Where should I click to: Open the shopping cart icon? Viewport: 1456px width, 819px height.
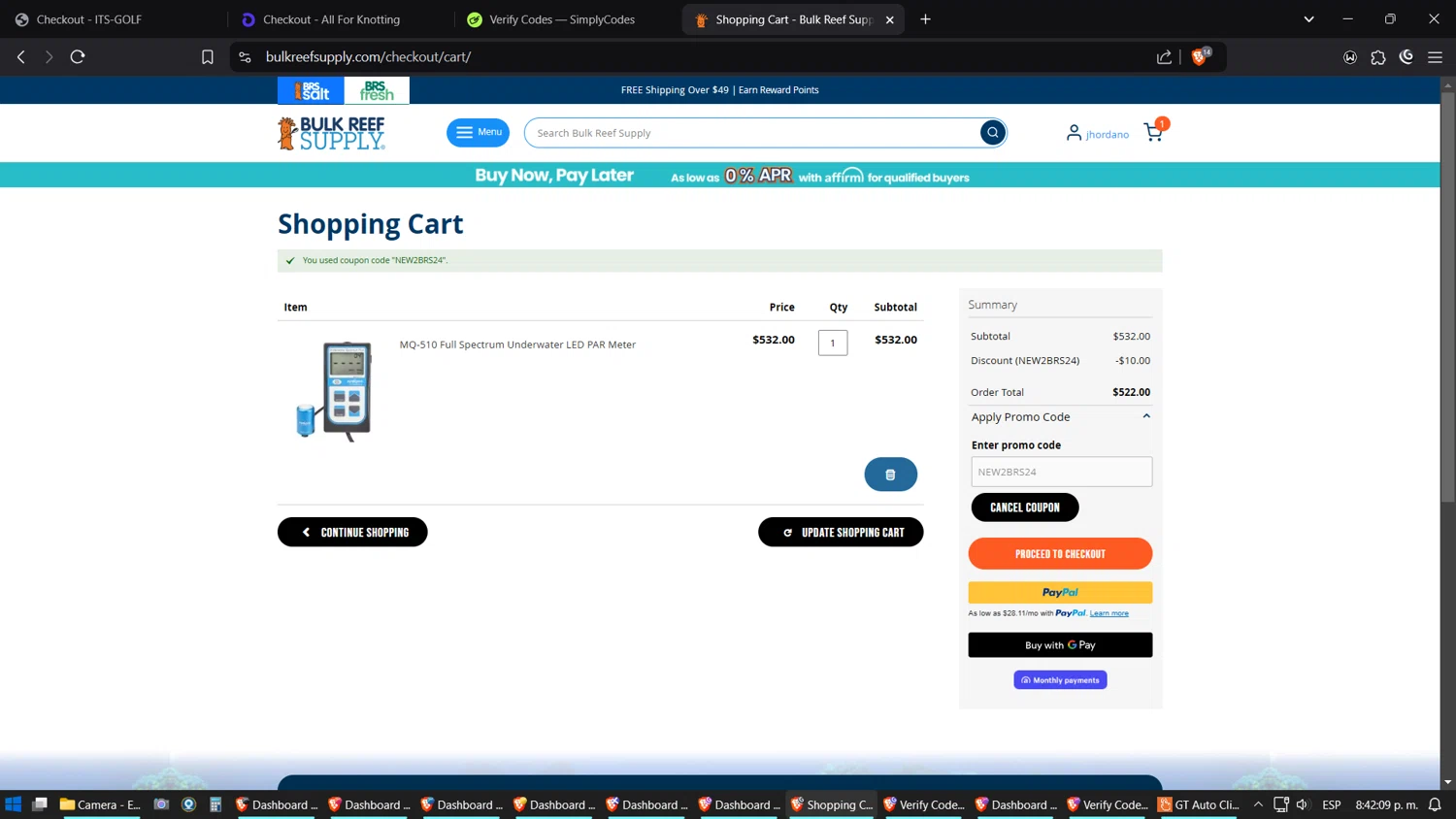point(1154,132)
